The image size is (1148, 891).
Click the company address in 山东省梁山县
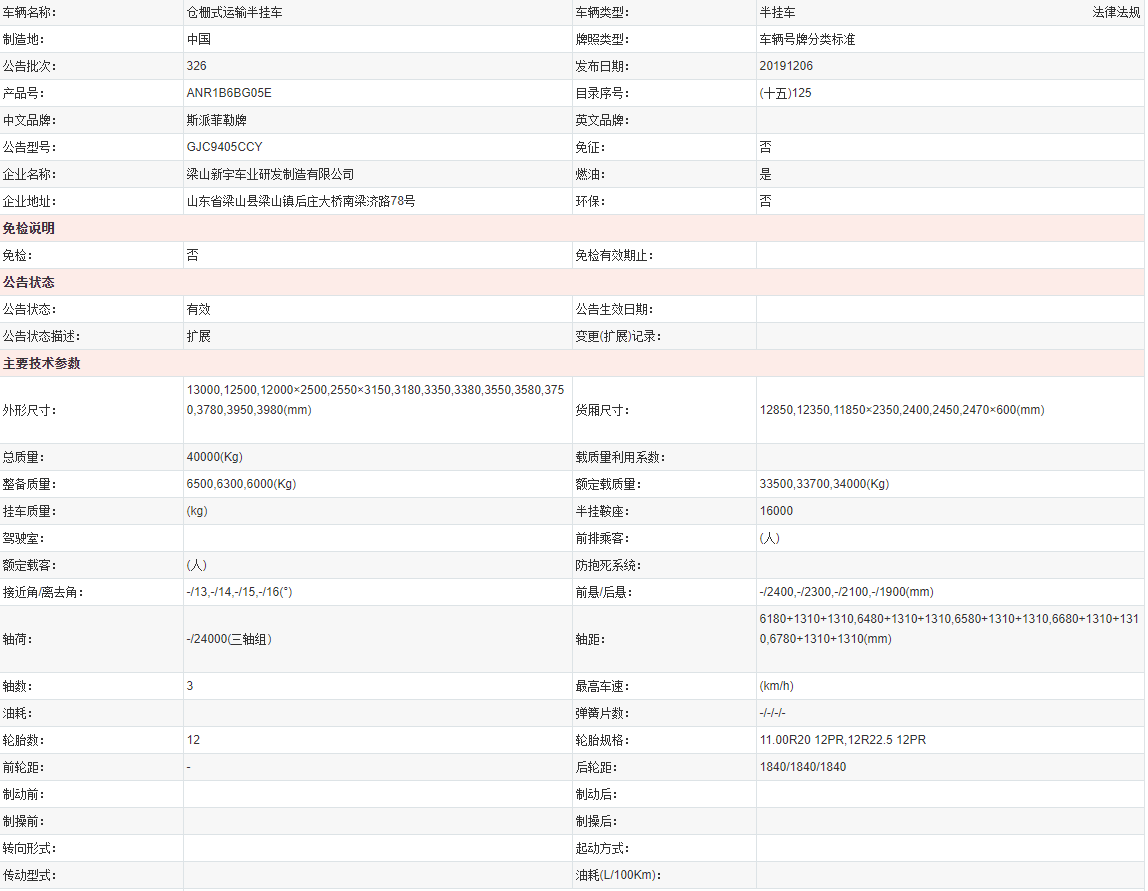301,201
